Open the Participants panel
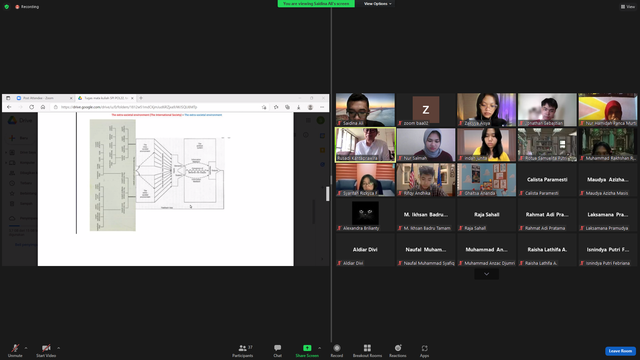The width and height of the screenshot is (640, 360). point(243,351)
